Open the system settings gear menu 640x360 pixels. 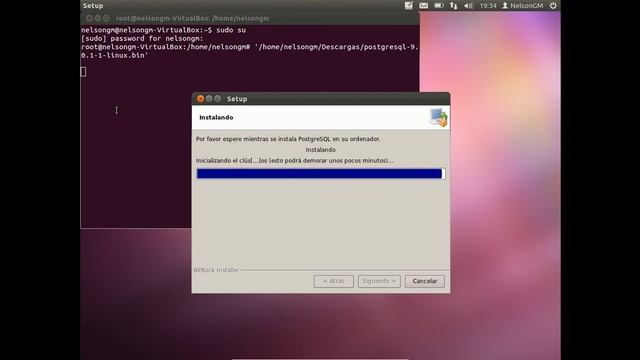[x=553, y=5]
